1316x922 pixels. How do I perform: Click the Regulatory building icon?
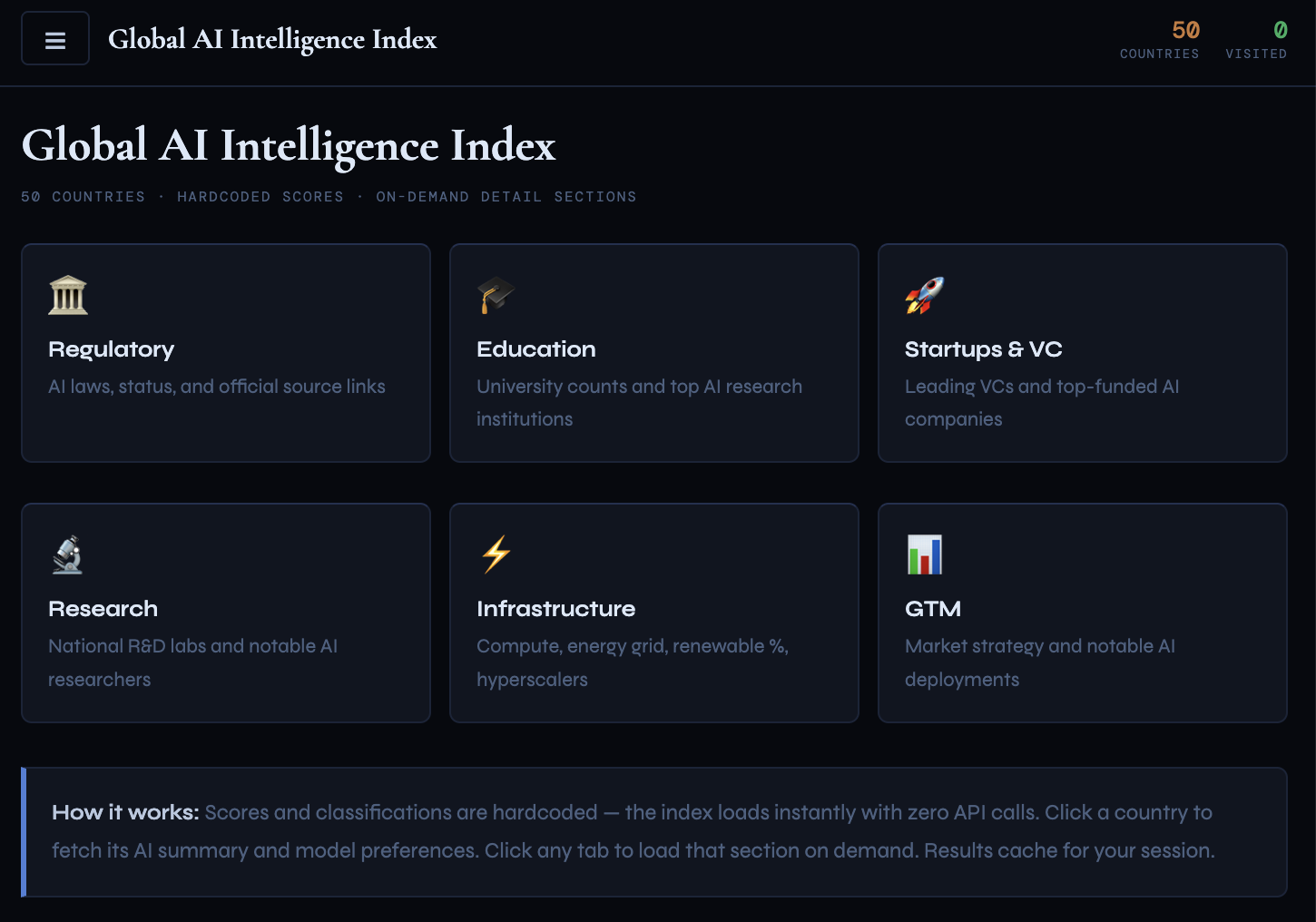pos(68,296)
